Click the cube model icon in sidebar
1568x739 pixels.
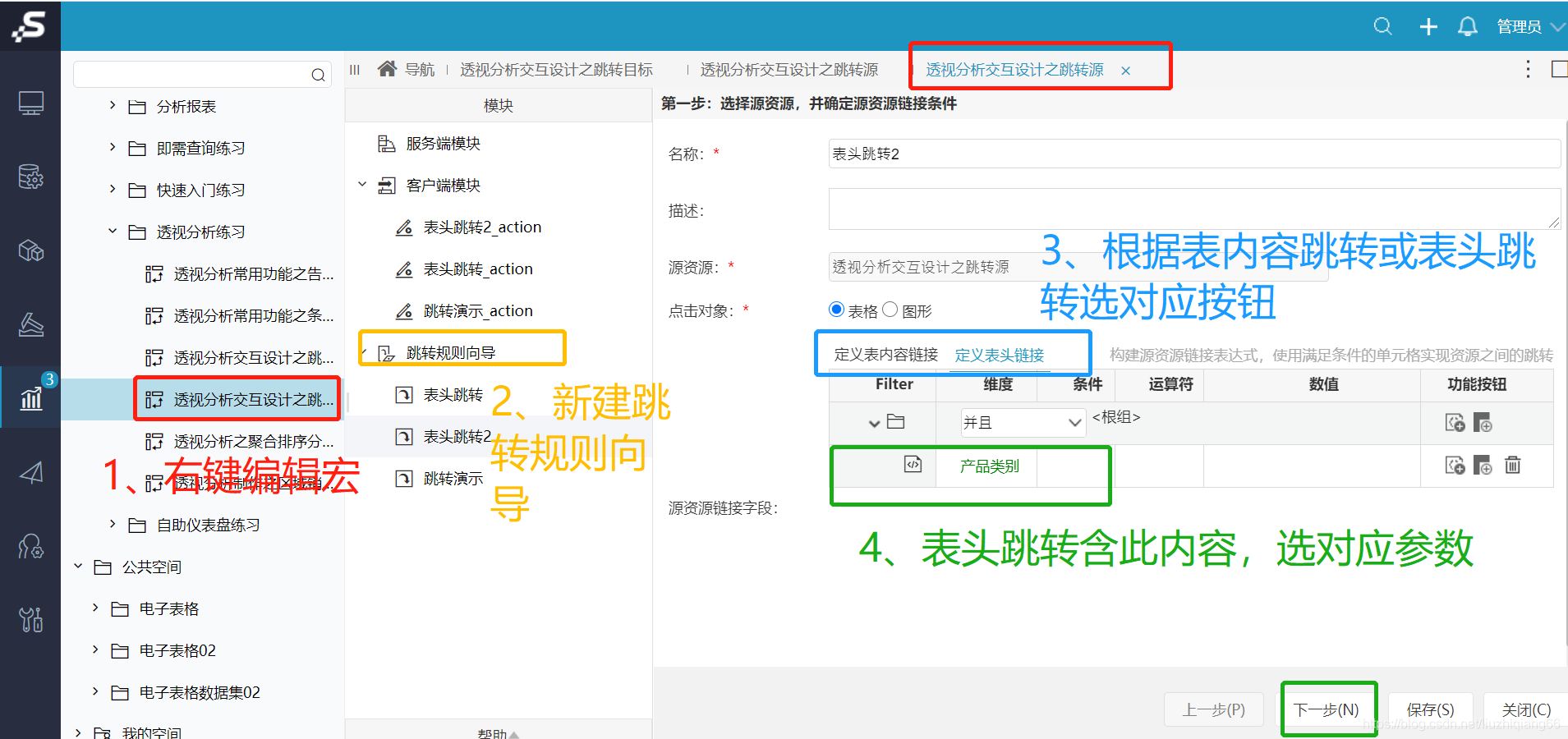click(31, 250)
